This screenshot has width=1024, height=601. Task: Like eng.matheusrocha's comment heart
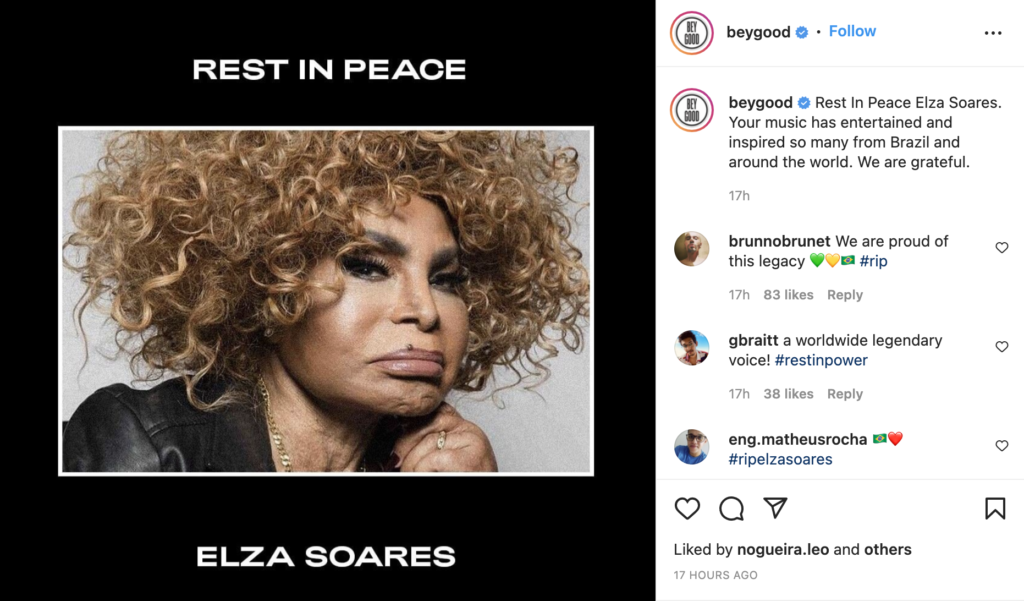(x=1002, y=446)
